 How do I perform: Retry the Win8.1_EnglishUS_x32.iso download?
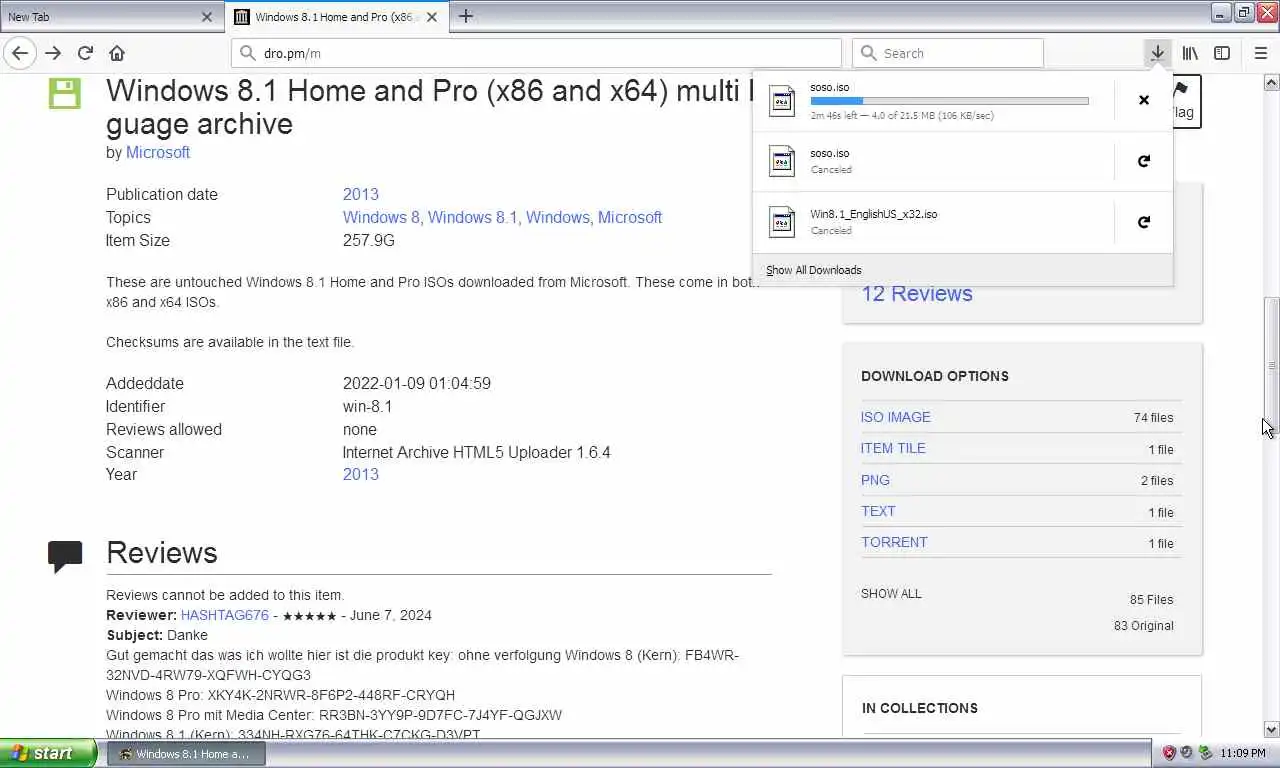(1144, 222)
